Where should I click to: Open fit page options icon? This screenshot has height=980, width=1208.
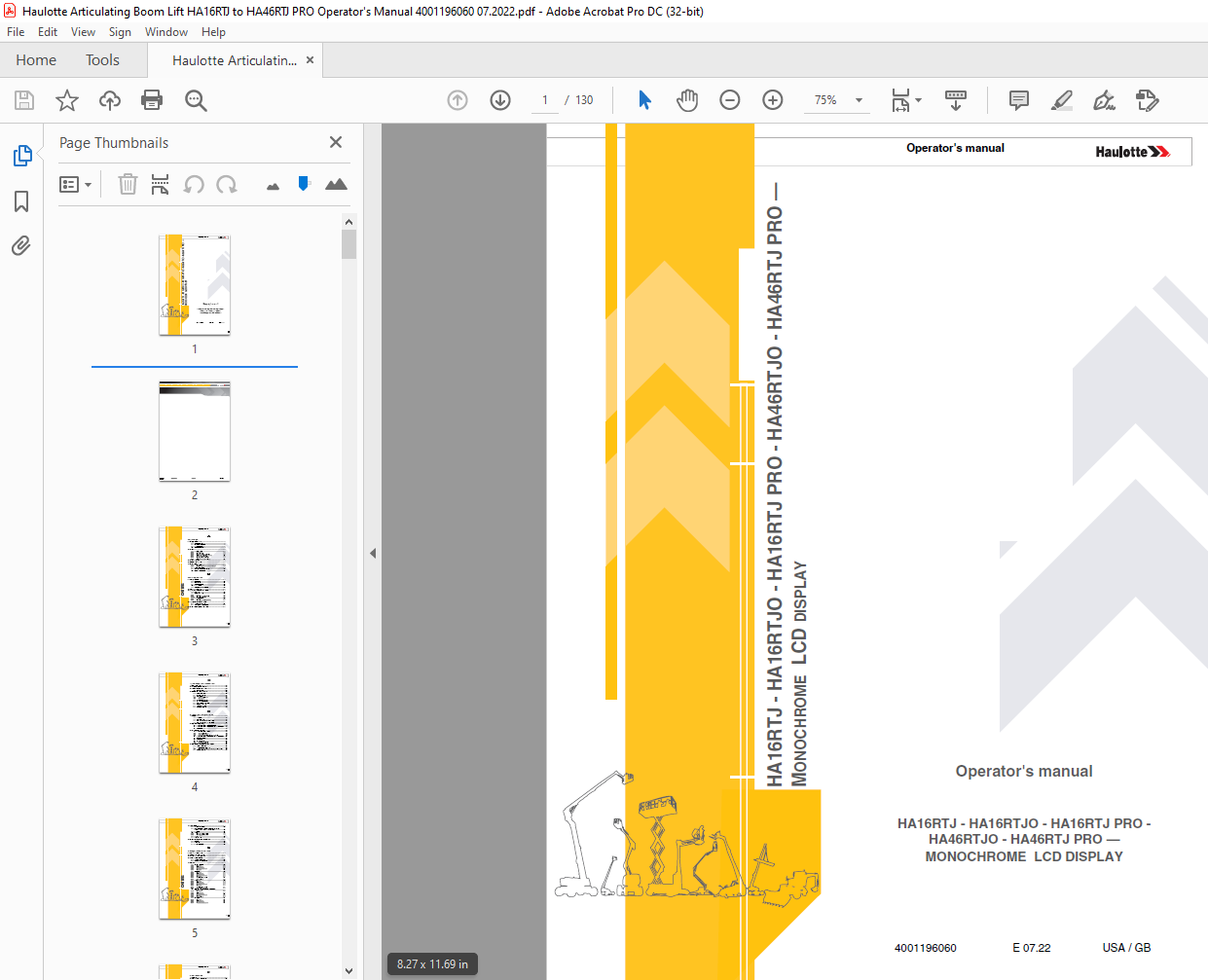pyautogui.click(x=906, y=100)
